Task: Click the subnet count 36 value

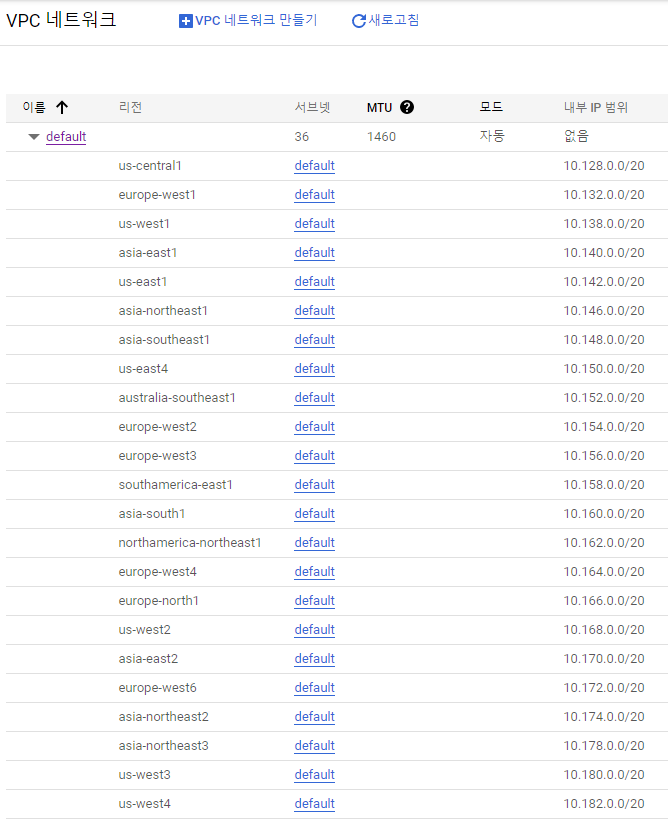Action: point(301,136)
